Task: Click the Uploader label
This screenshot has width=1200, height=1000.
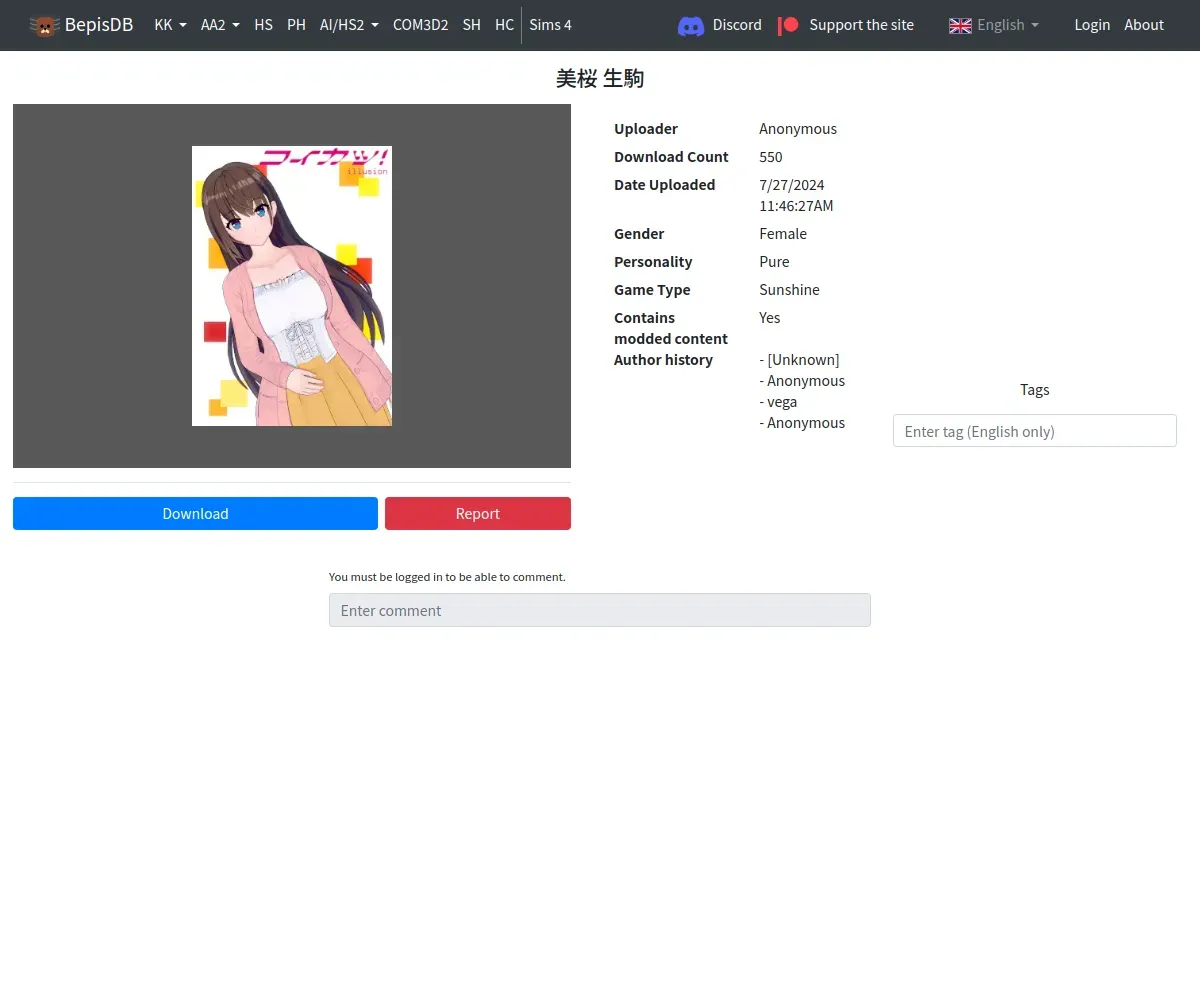Action: point(646,129)
